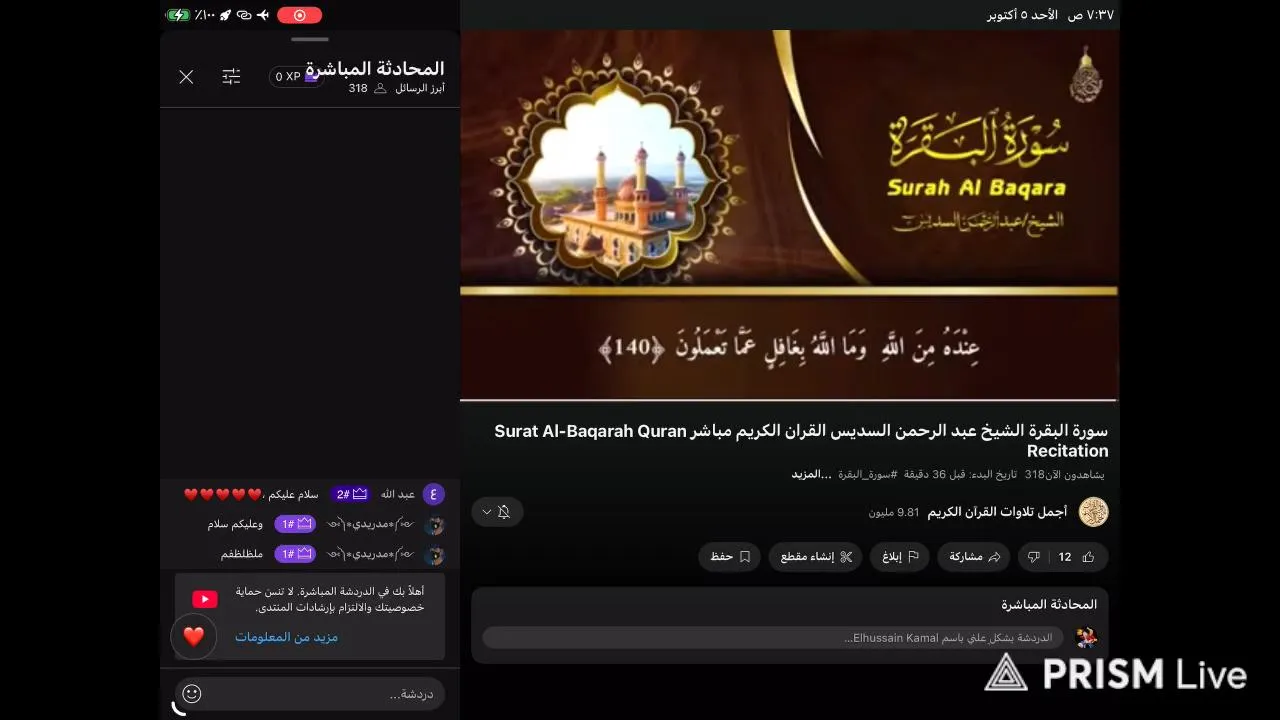Like the video (12 likes)
1280x720 pixels.
(x=1078, y=557)
